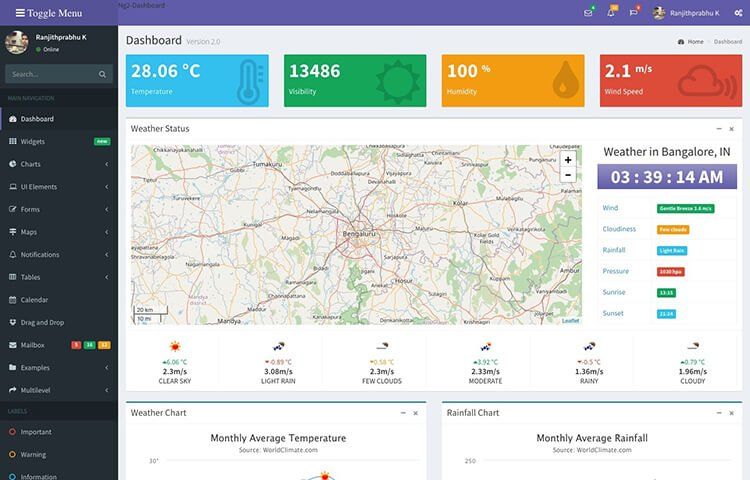Click the red Mailbox count badge

[76, 345]
